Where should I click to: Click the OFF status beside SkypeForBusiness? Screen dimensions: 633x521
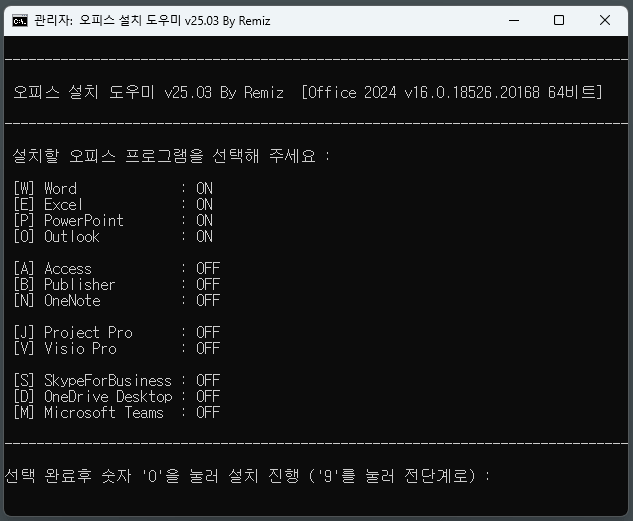pyautogui.click(x=208, y=381)
